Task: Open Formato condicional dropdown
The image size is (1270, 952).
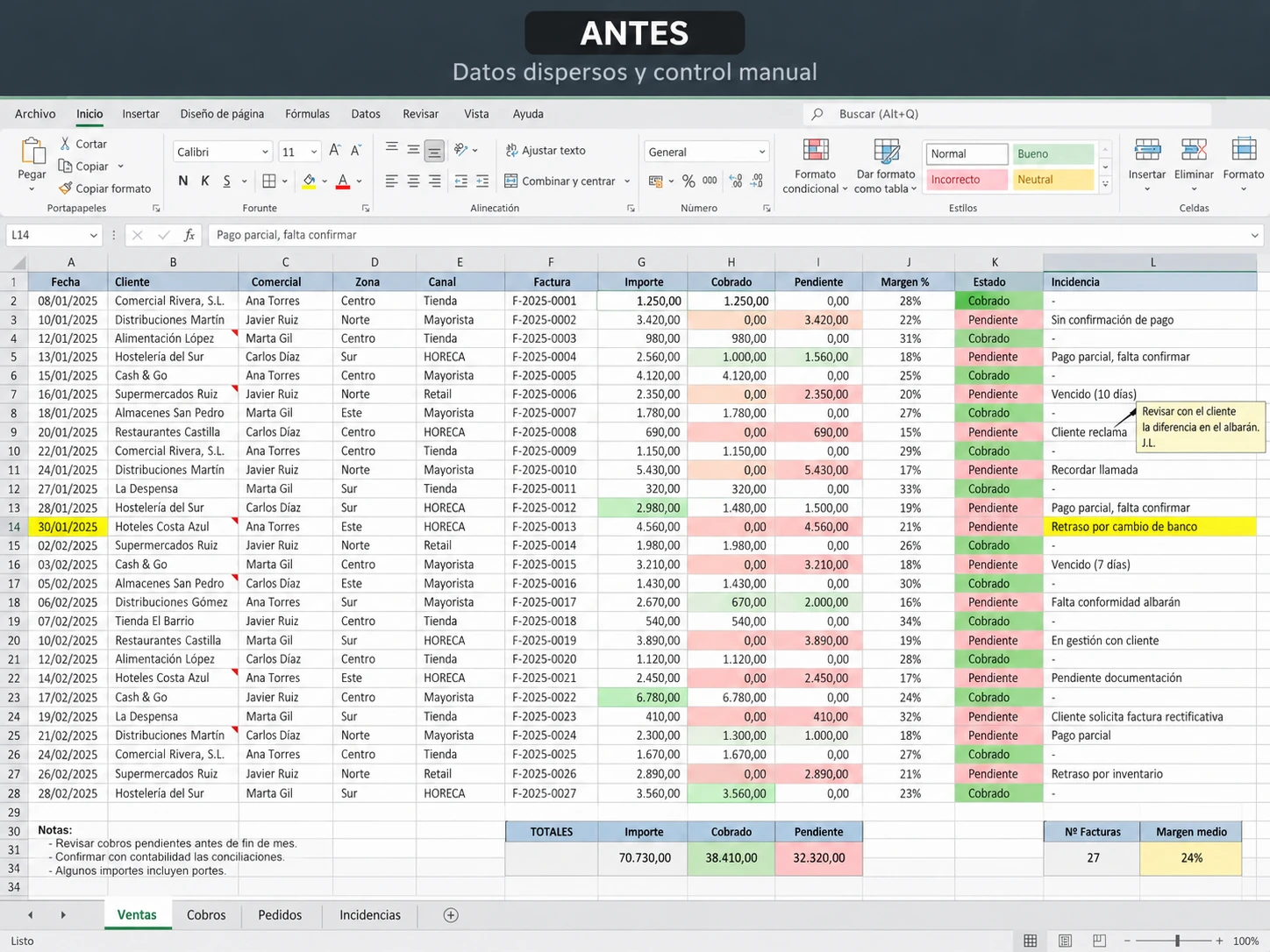Action: (815, 167)
